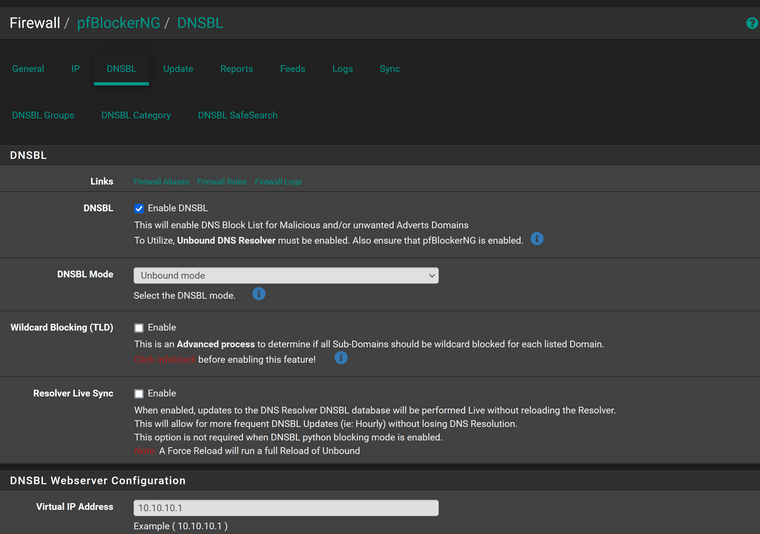Click the DNSBL breadcrumb link
The width and height of the screenshot is (760, 534).
pos(200,23)
